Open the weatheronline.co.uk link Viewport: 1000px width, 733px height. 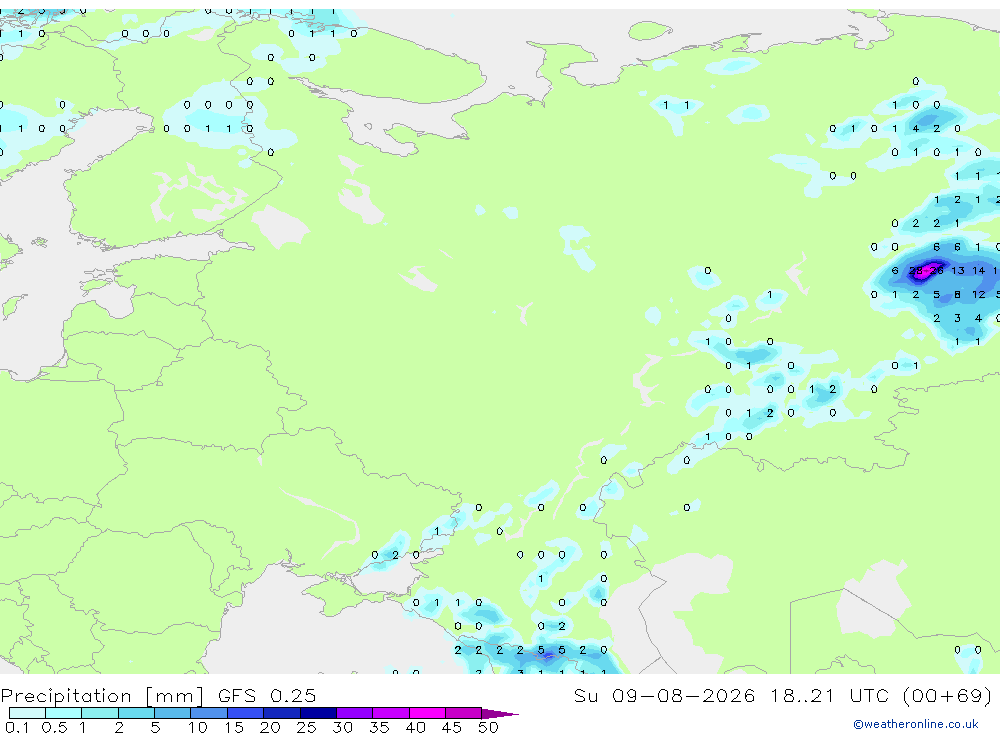pos(916,724)
